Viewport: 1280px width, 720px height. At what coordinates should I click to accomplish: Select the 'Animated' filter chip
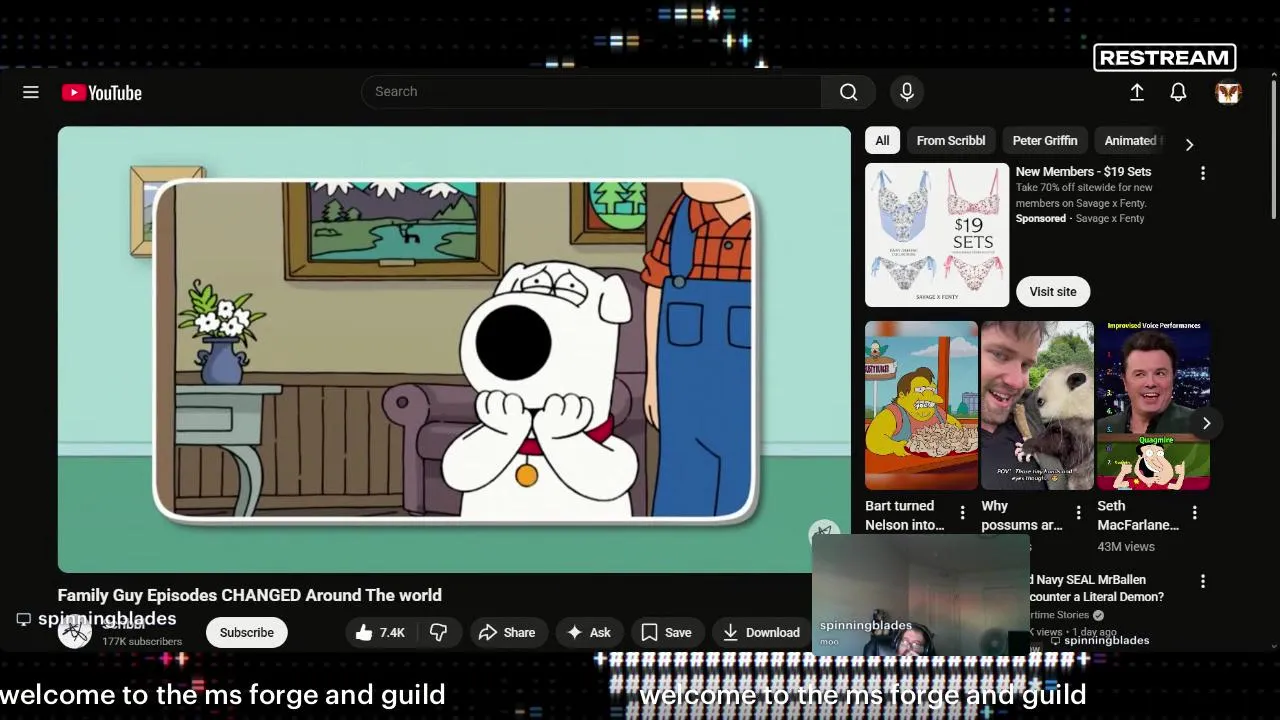(1130, 141)
